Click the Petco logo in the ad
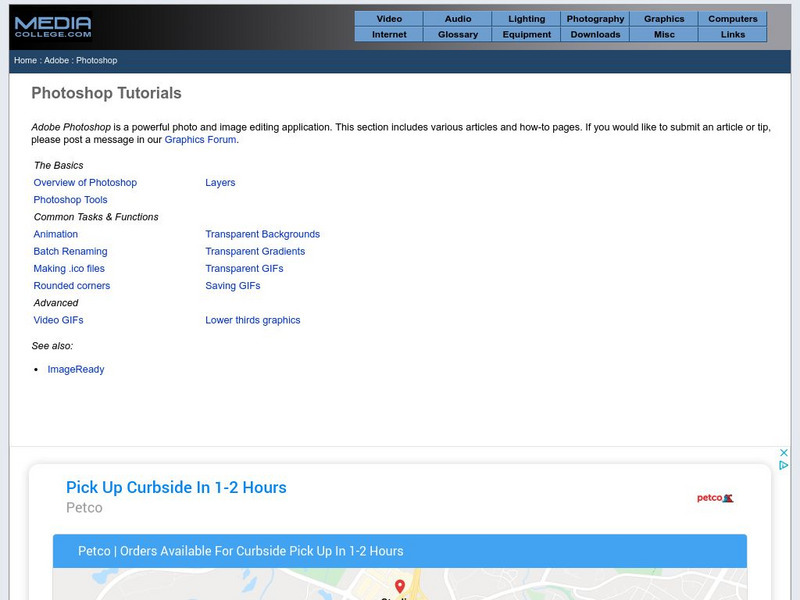The height and width of the screenshot is (600, 800). (715, 497)
